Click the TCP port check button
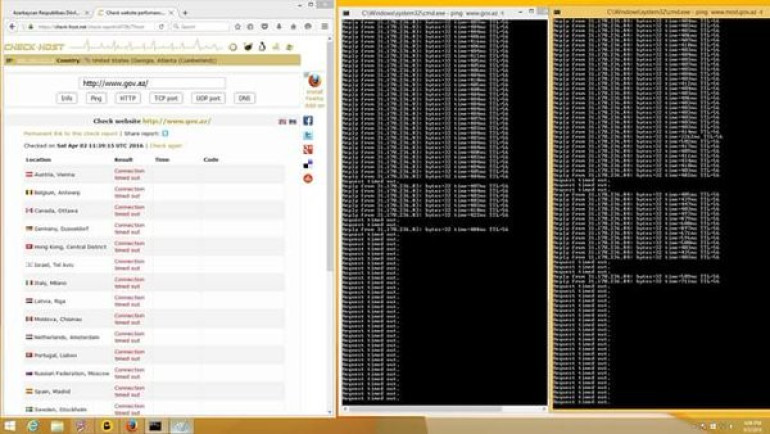Viewport: 770px width, 434px height. (x=166, y=98)
